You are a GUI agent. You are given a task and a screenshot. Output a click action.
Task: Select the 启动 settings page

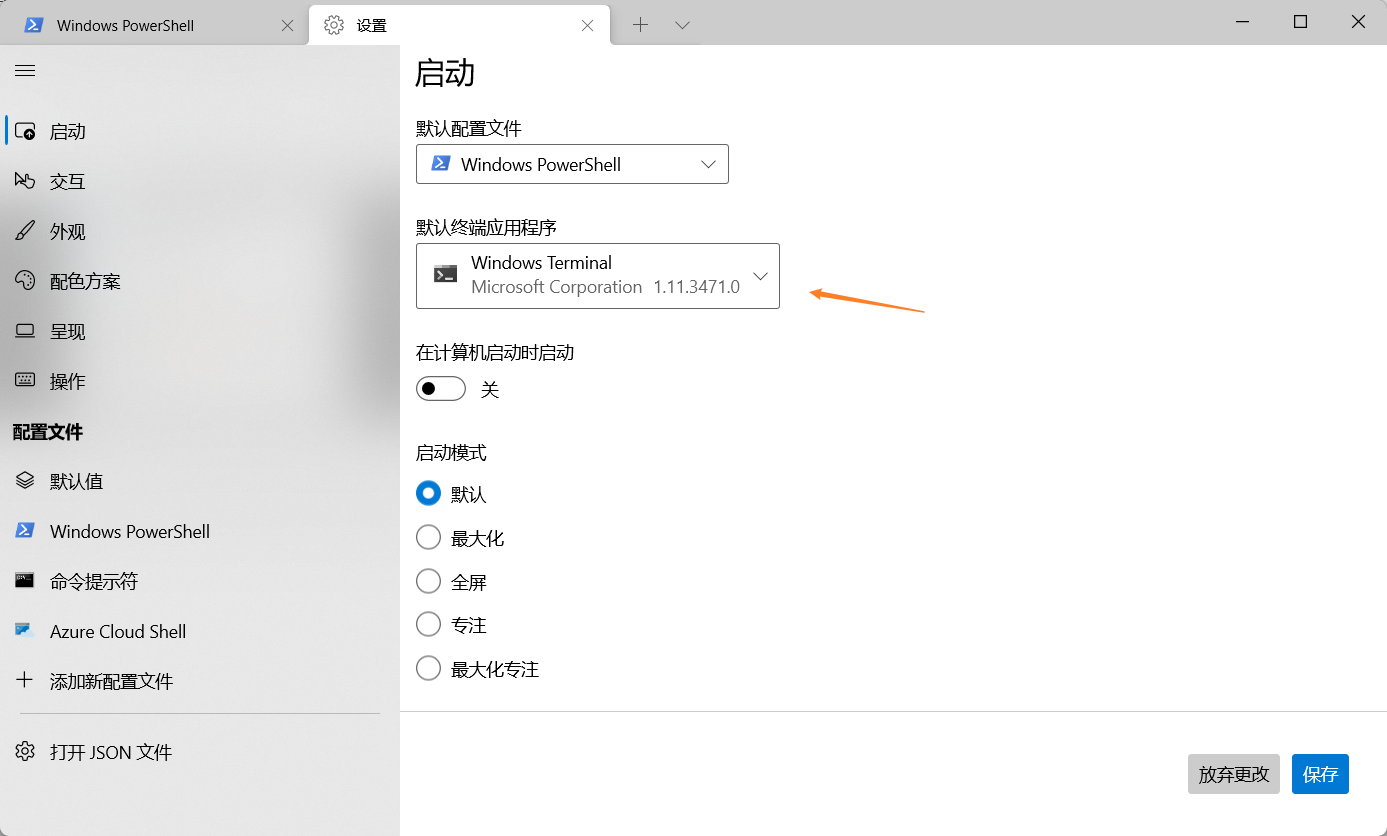pos(200,131)
